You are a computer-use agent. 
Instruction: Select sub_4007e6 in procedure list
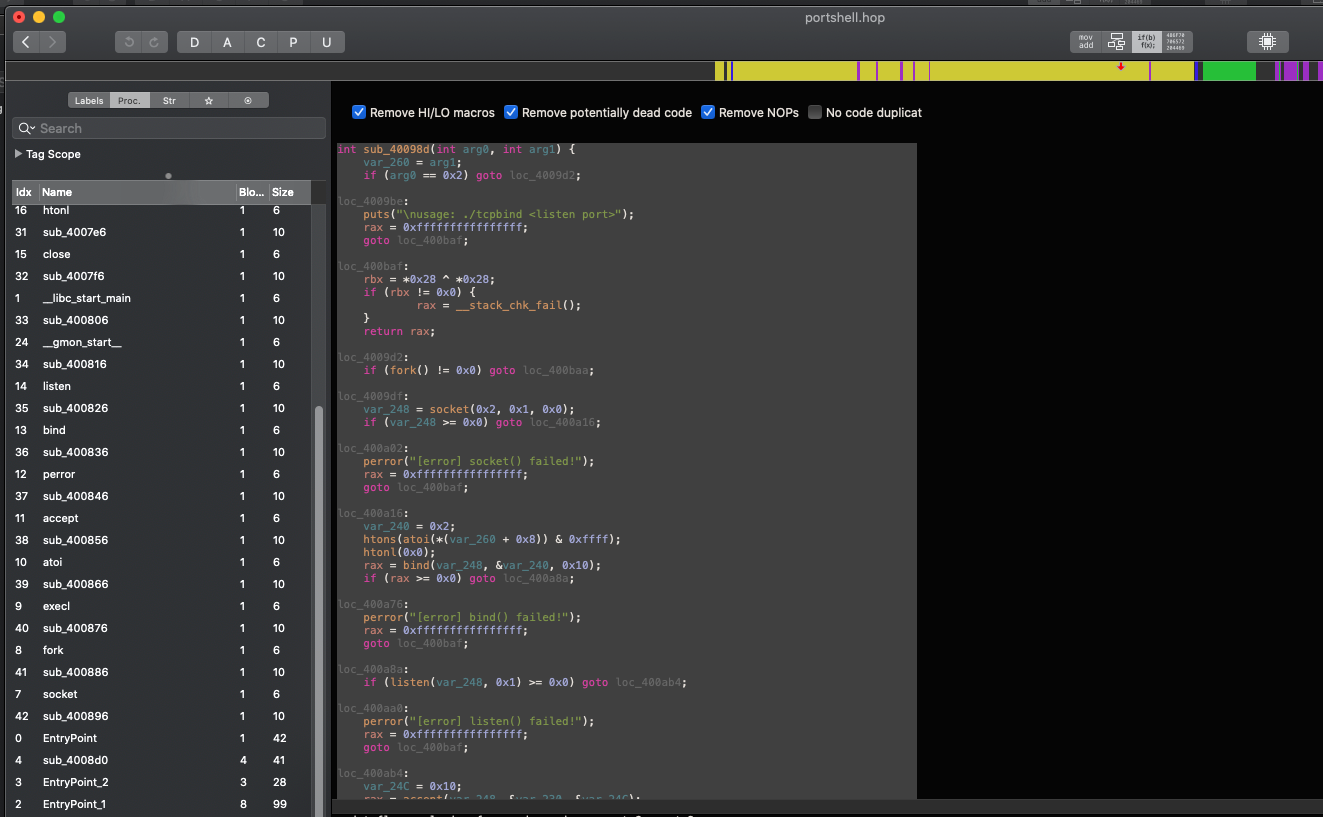(x=161, y=232)
